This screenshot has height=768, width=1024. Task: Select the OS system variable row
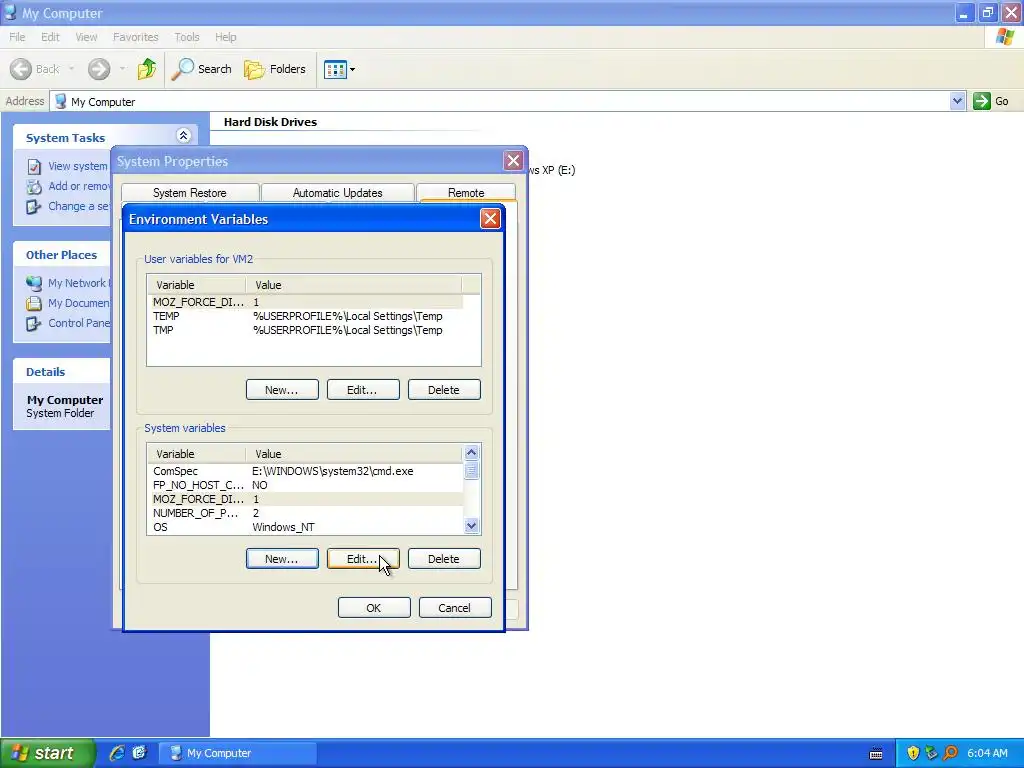tap(306, 527)
